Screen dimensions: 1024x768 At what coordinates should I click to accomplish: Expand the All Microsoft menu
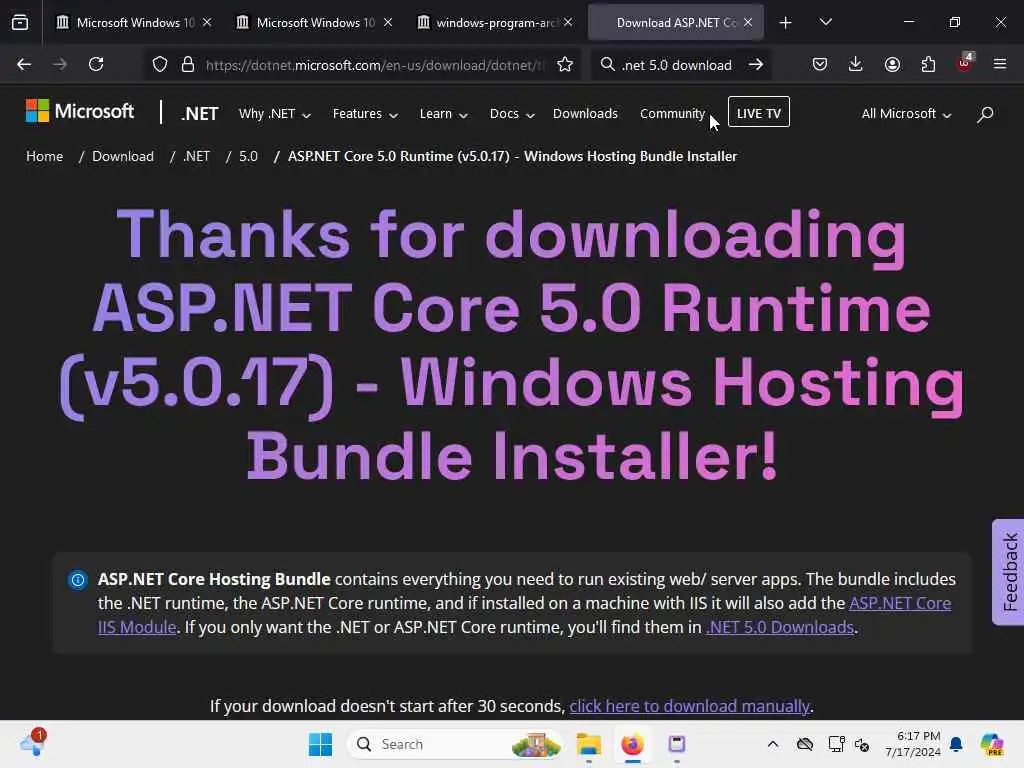click(x=906, y=114)
